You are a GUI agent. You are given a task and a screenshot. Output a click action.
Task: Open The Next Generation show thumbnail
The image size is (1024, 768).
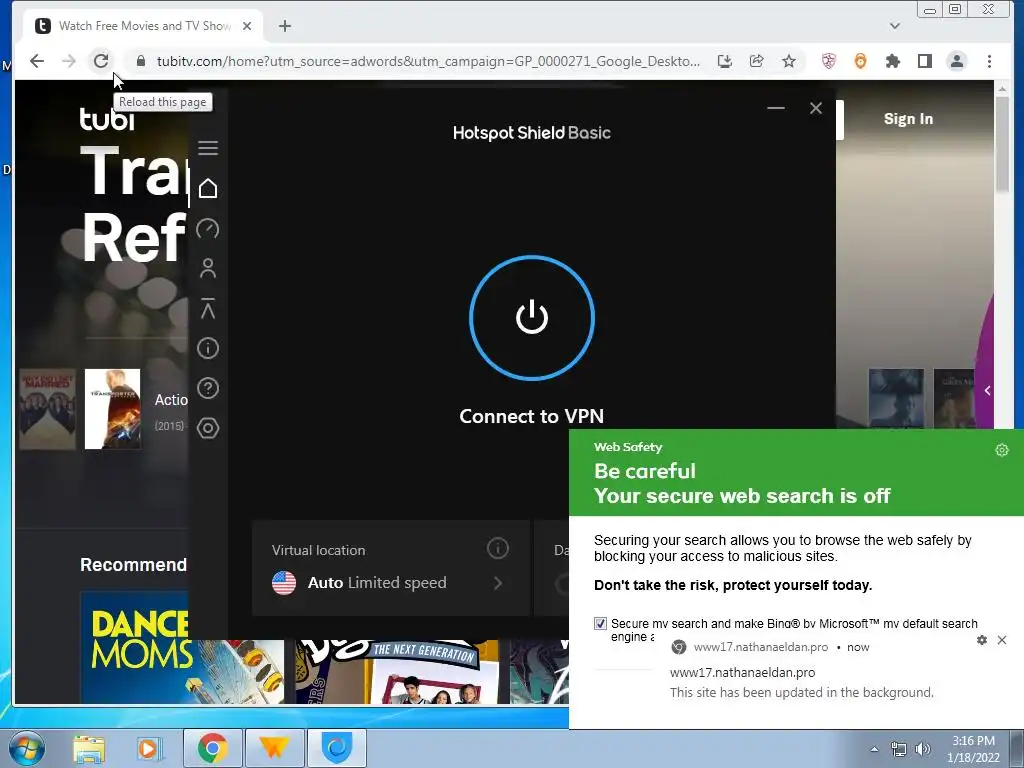coord(397,672)
